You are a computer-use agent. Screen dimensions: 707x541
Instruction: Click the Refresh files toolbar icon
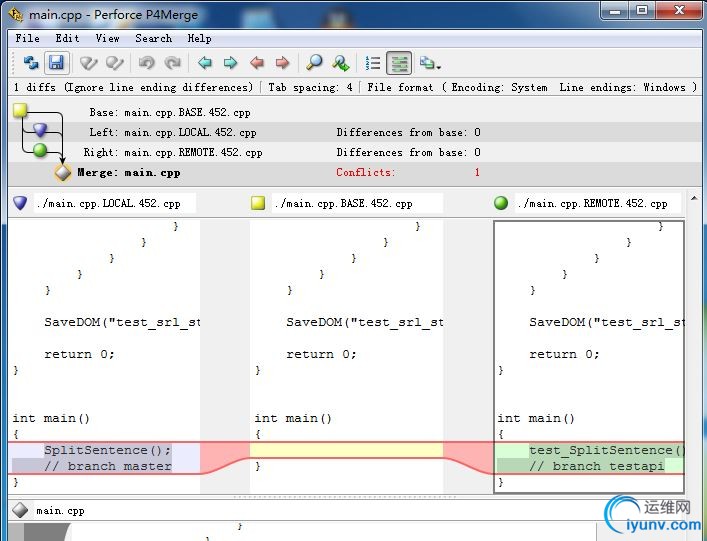point(31,63)
